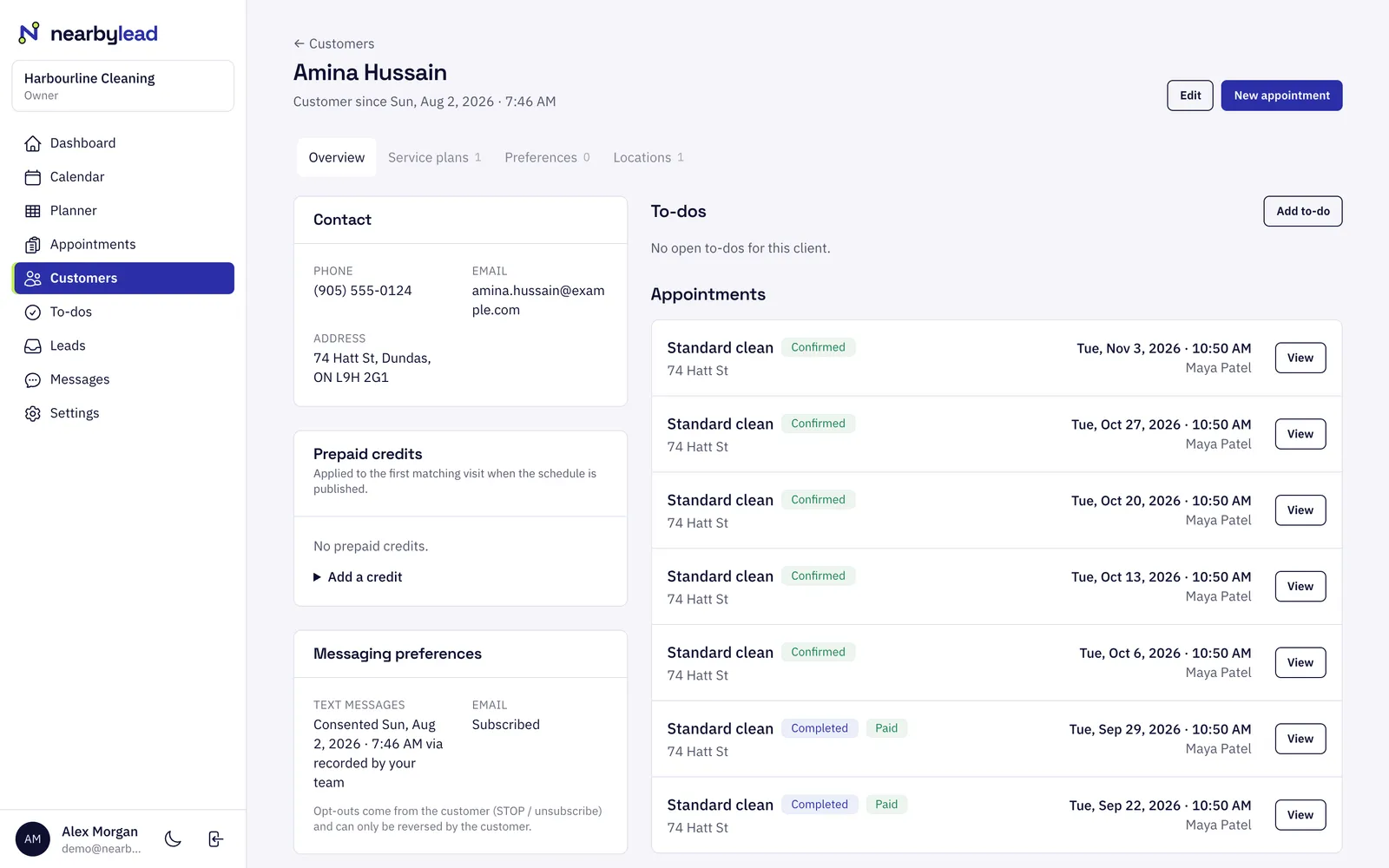Switch to the Locations tab
1389x868 pixels.
[x=648, y=157]
